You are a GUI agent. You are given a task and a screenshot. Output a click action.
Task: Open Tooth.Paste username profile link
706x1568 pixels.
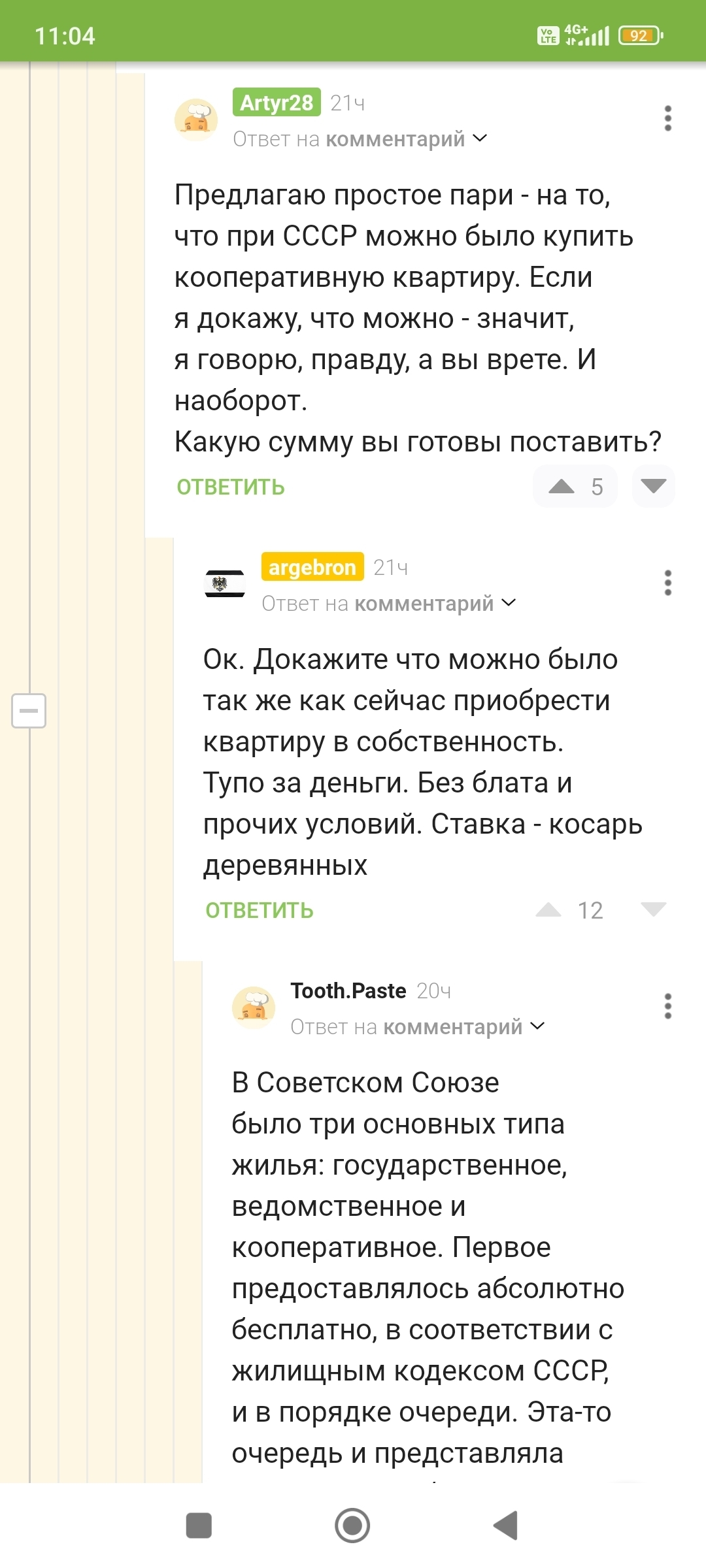click(x=348, y=990)
